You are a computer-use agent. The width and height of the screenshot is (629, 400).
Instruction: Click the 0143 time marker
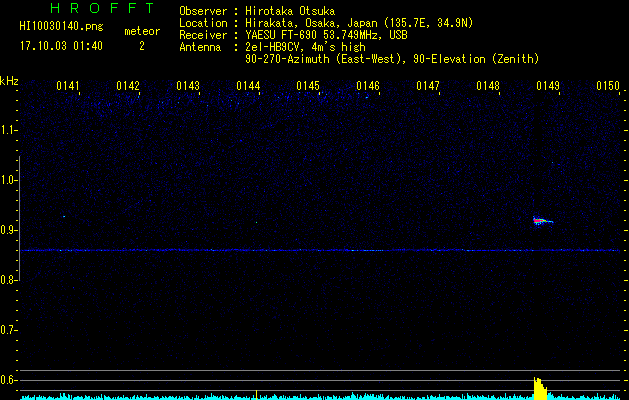click(188, 86)
